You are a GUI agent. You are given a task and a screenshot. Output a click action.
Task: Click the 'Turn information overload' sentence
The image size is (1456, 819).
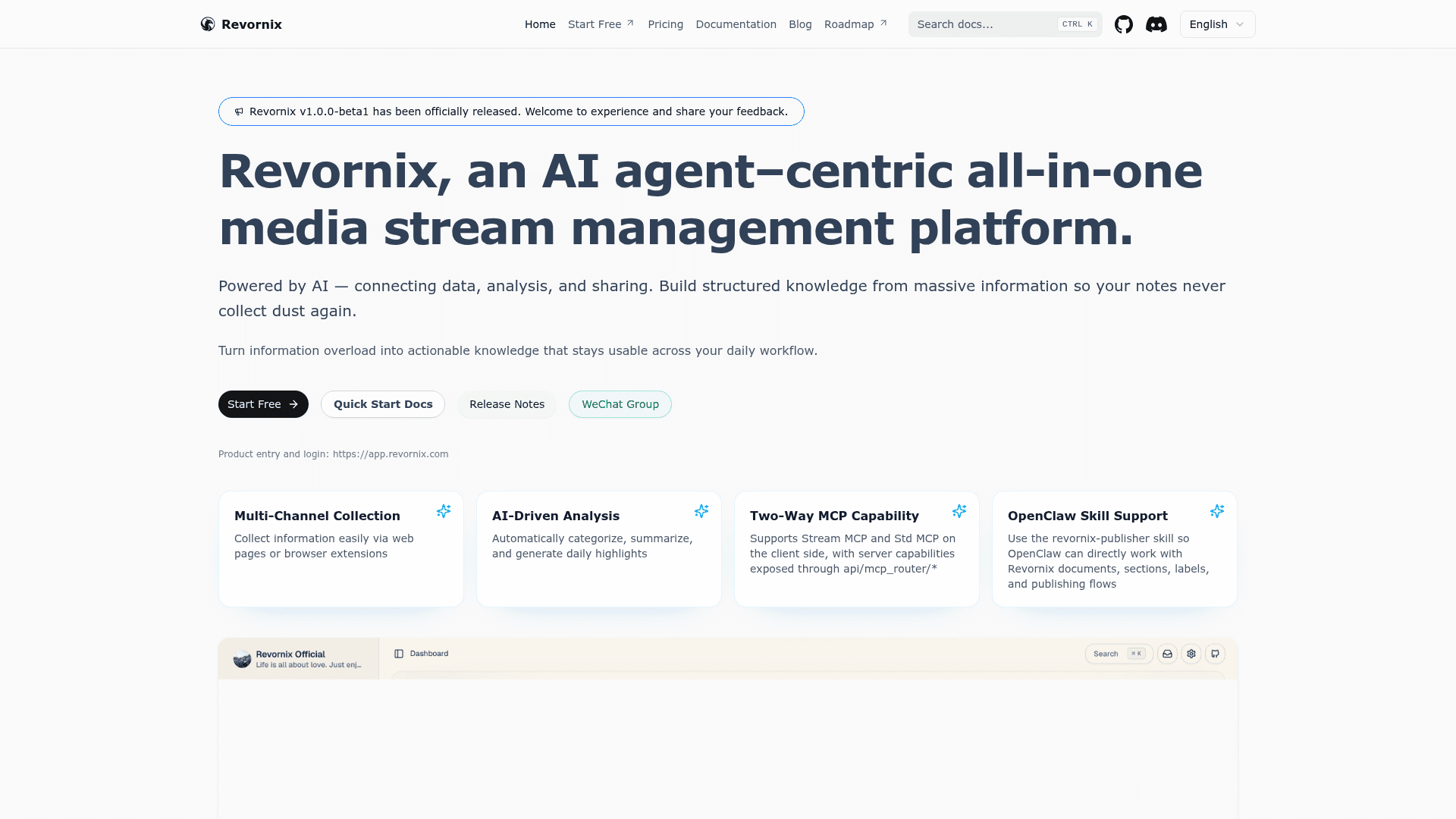pyautogui.click(x=518, y=350)
